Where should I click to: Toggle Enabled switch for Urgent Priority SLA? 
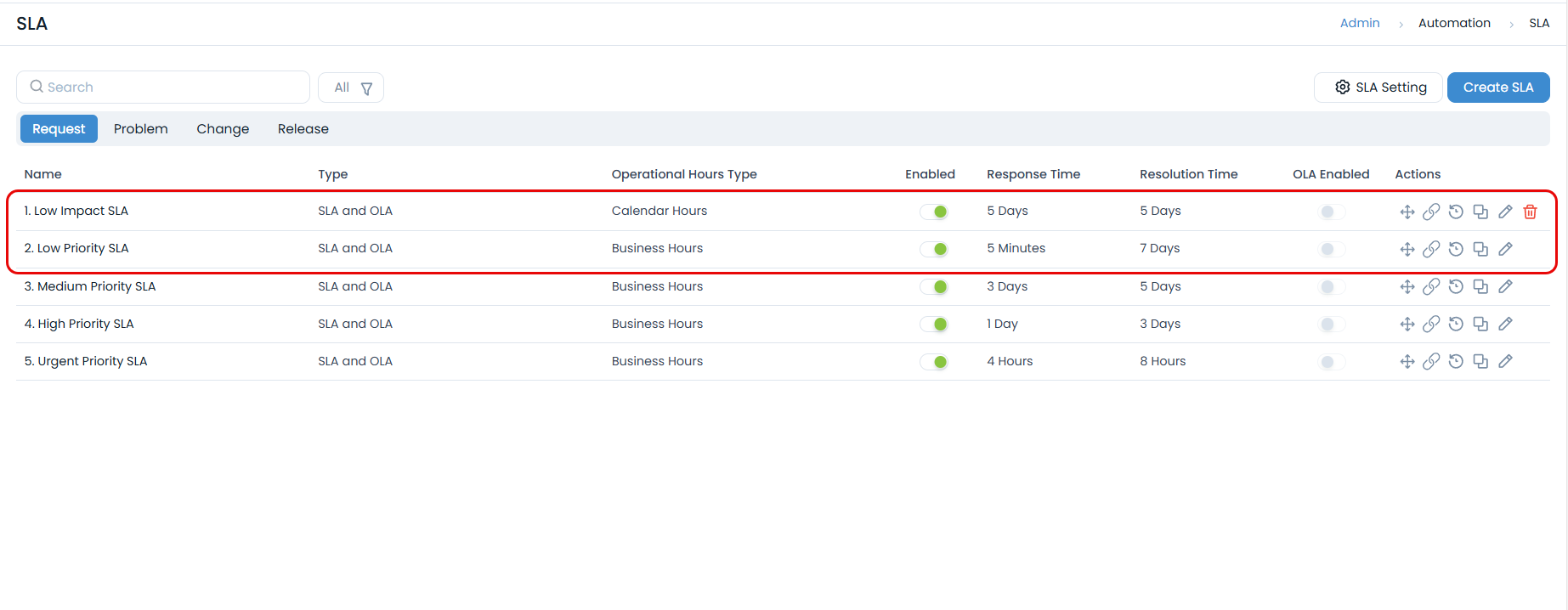tap(934, 362)
